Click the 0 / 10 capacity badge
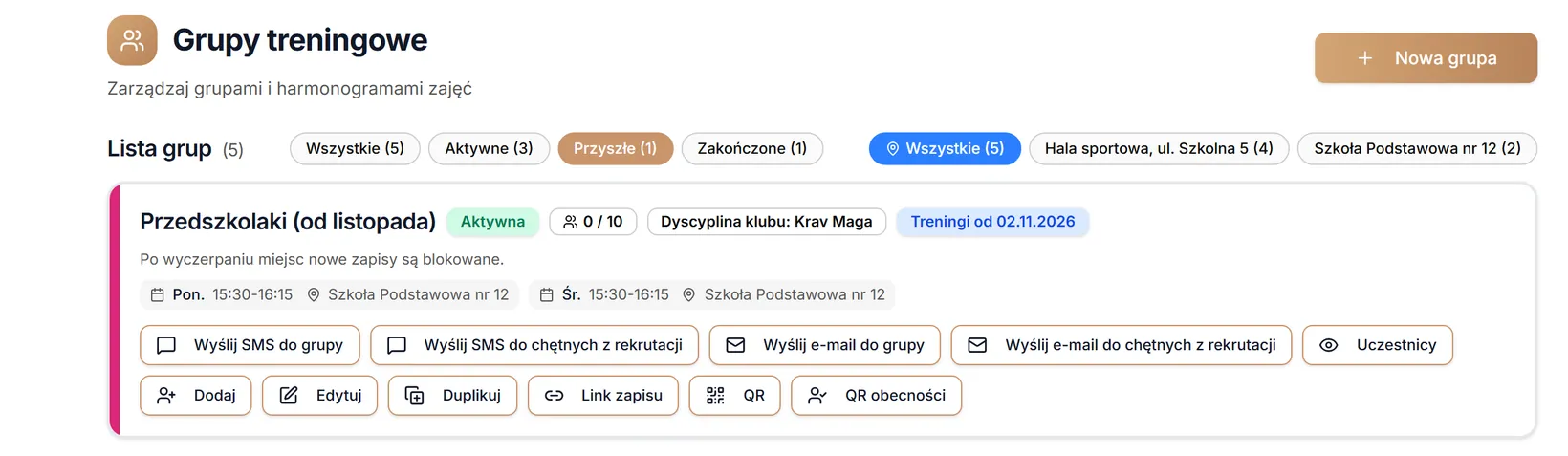1568x456 pixels. [x=593, y=222]
